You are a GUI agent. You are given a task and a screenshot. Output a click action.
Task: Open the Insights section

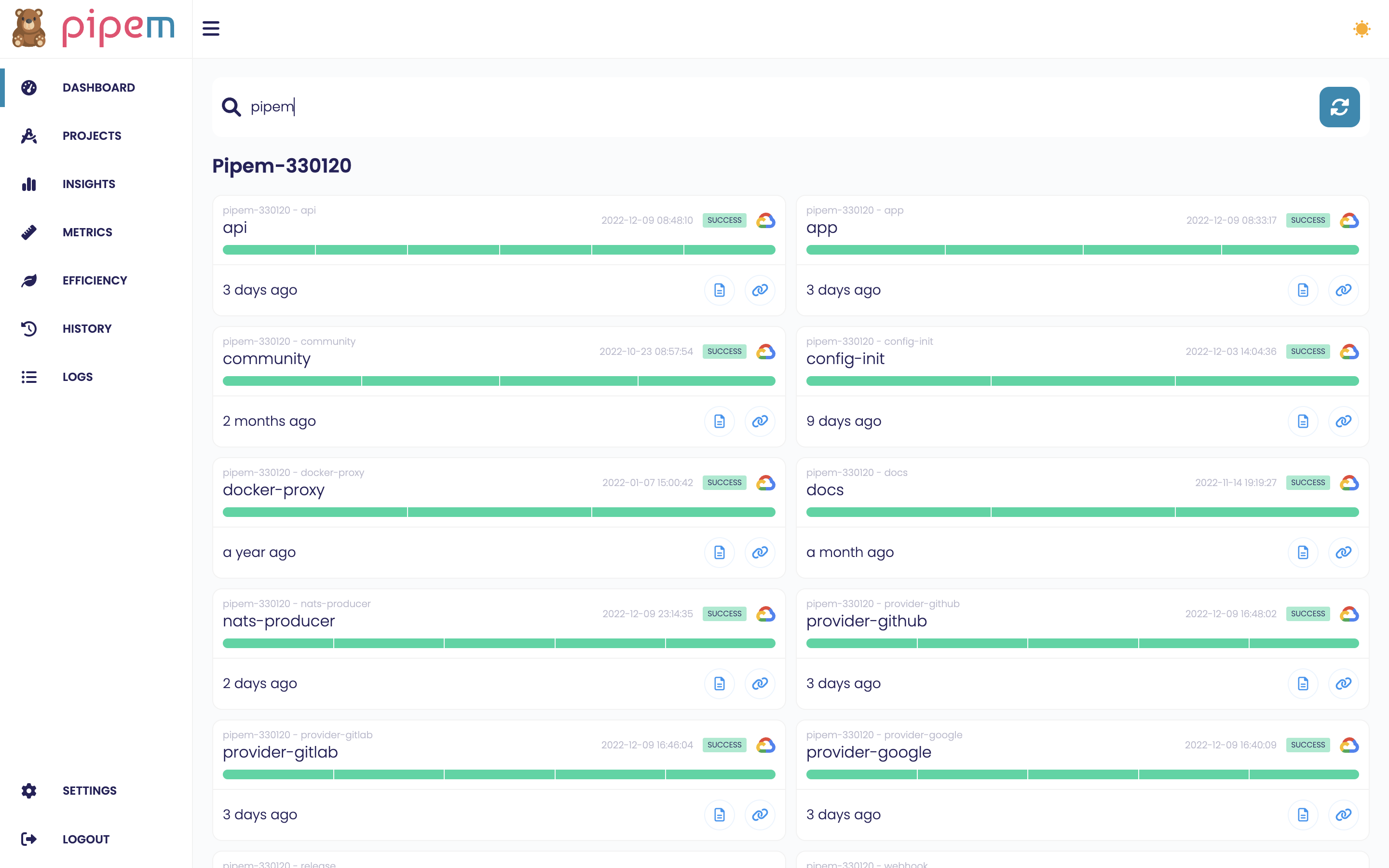click(89, 184)
